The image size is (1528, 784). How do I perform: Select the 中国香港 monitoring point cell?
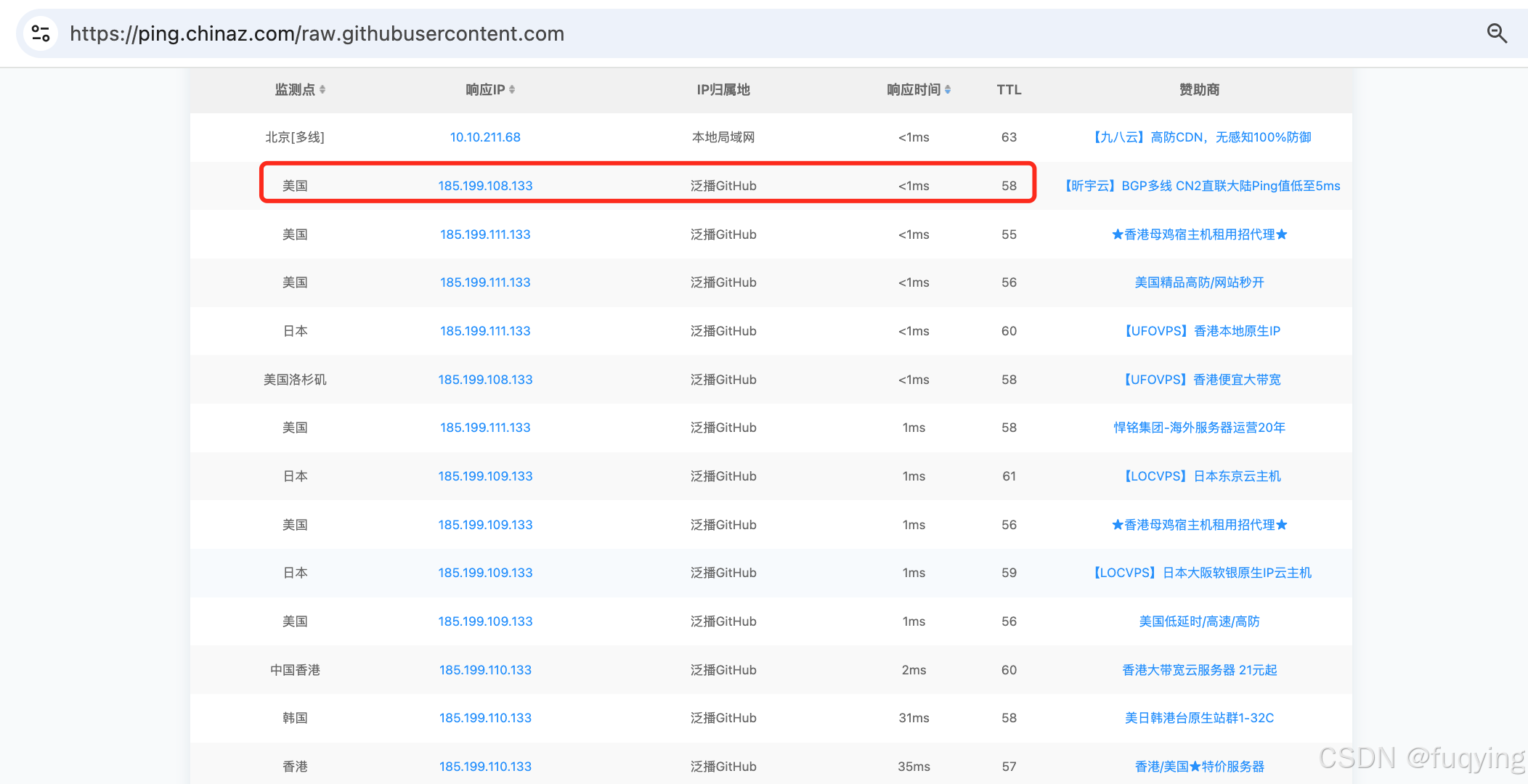295,670
